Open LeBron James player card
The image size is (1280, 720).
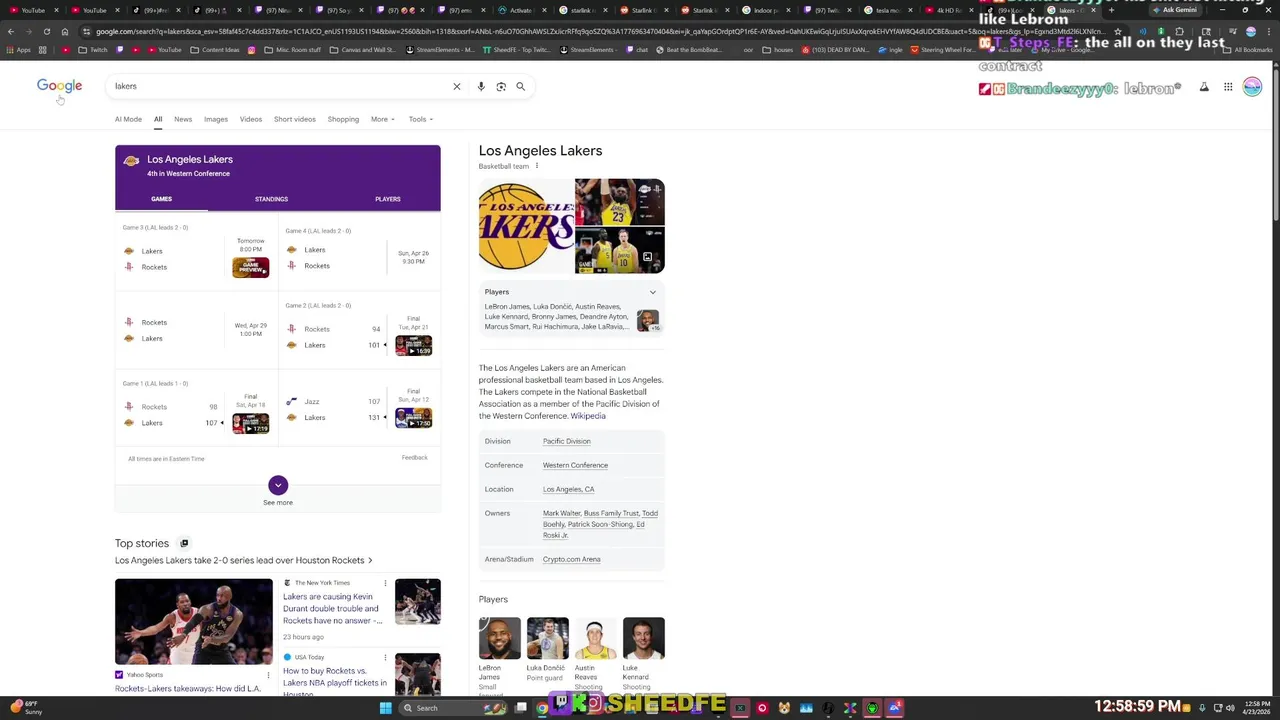coord(499,655)
